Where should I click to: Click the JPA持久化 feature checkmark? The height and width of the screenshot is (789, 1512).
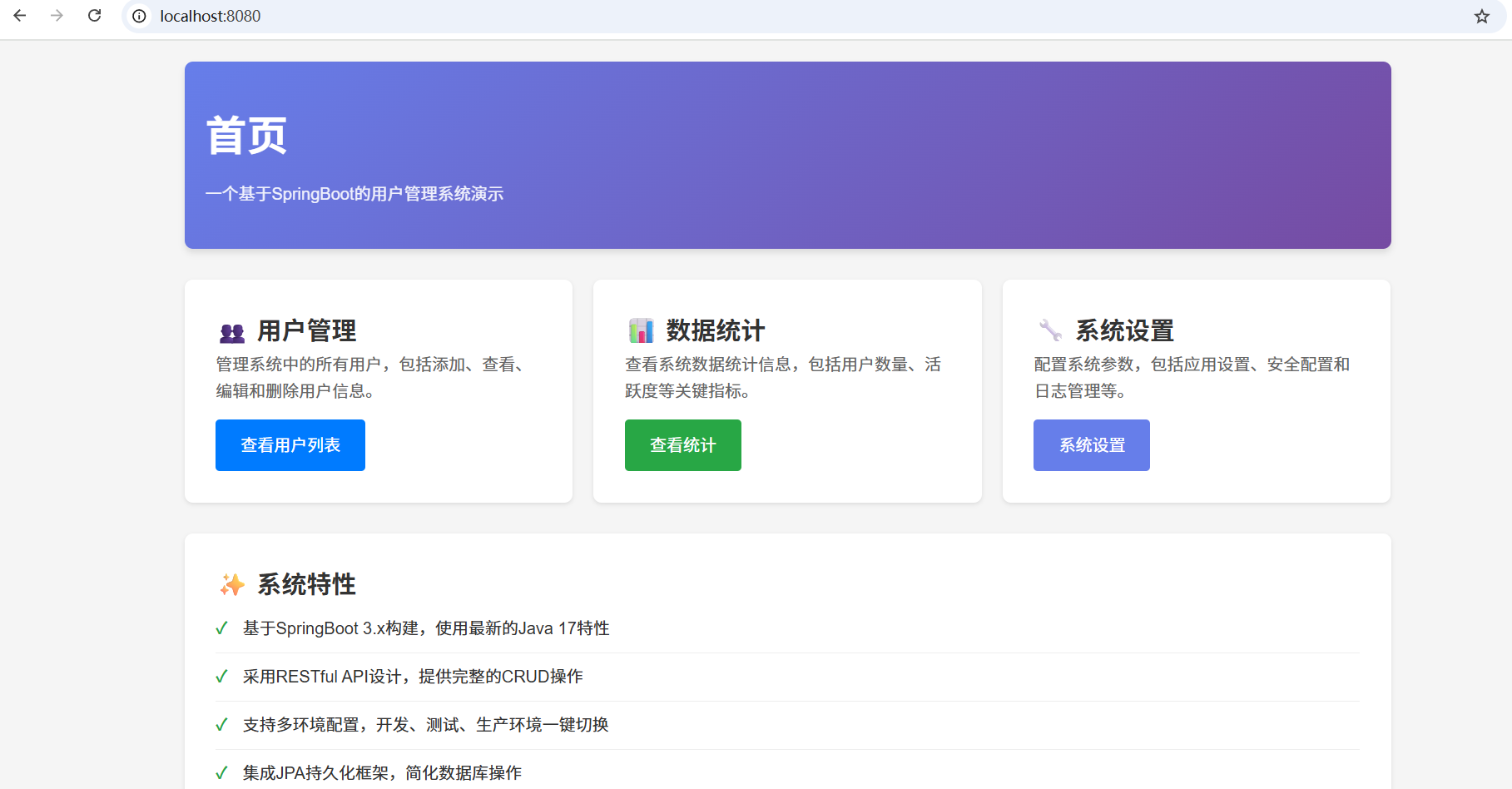(x=221, y=772)
